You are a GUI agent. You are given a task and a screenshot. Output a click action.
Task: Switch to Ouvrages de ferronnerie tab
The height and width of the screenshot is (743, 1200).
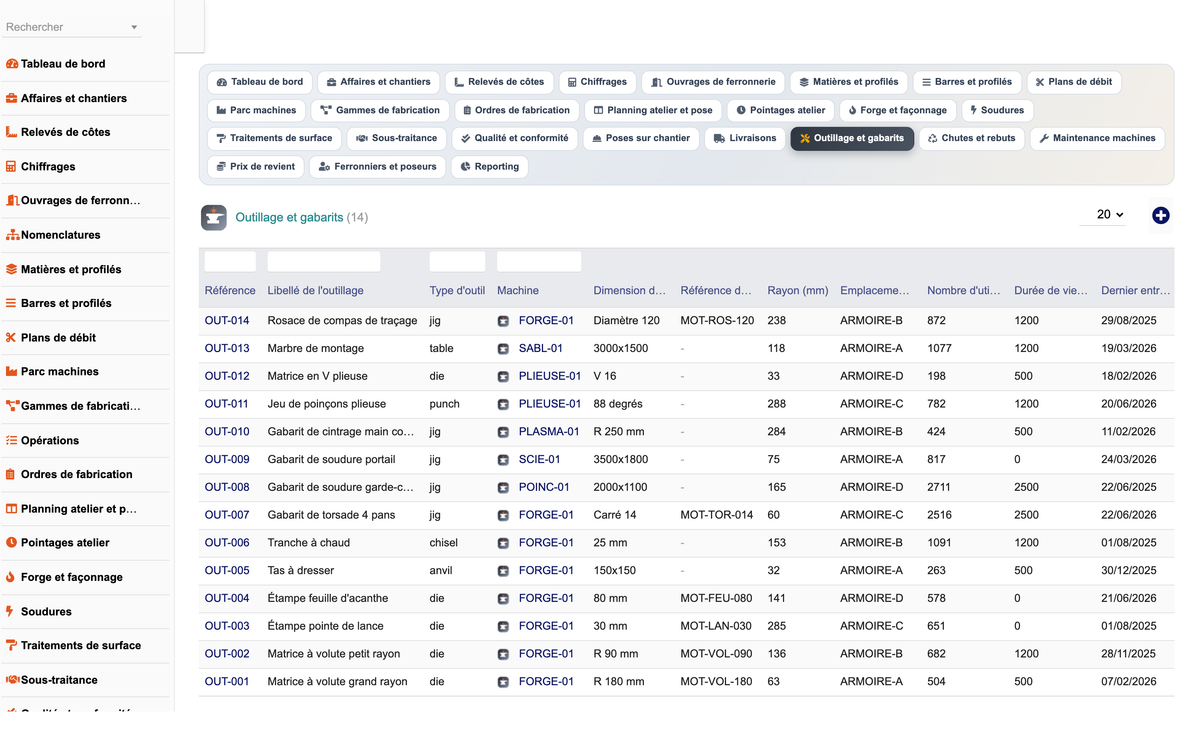point(713,82)
